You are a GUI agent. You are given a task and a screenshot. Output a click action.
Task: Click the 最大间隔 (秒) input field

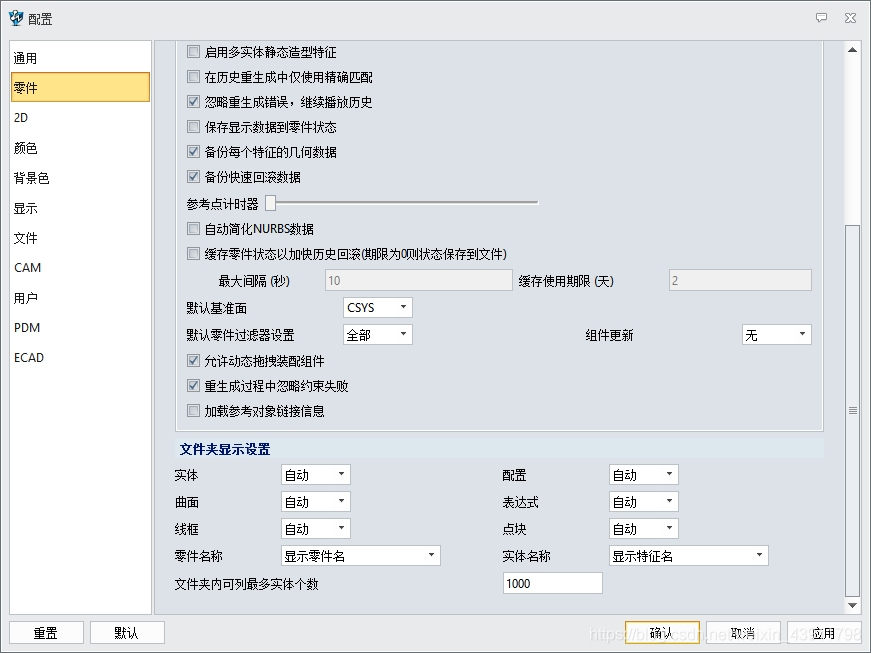tap(418, 280)
